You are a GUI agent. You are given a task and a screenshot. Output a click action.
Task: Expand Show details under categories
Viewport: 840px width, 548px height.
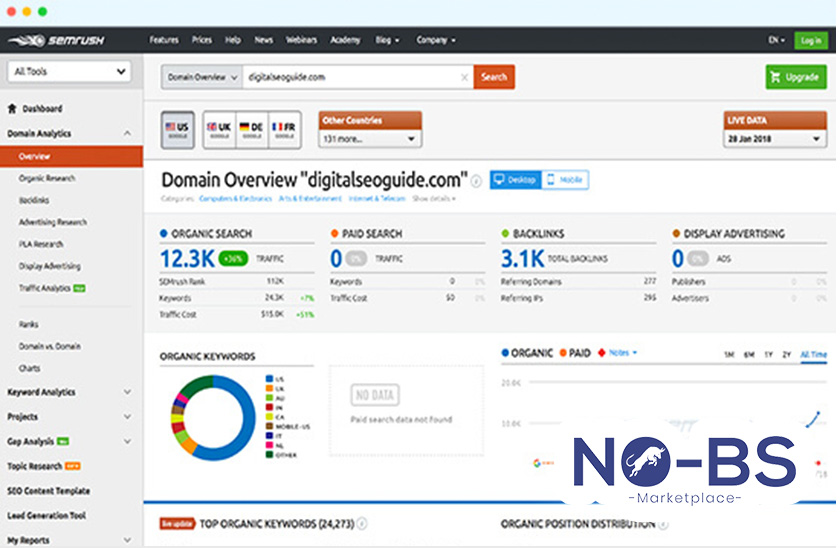pos(433,199)
